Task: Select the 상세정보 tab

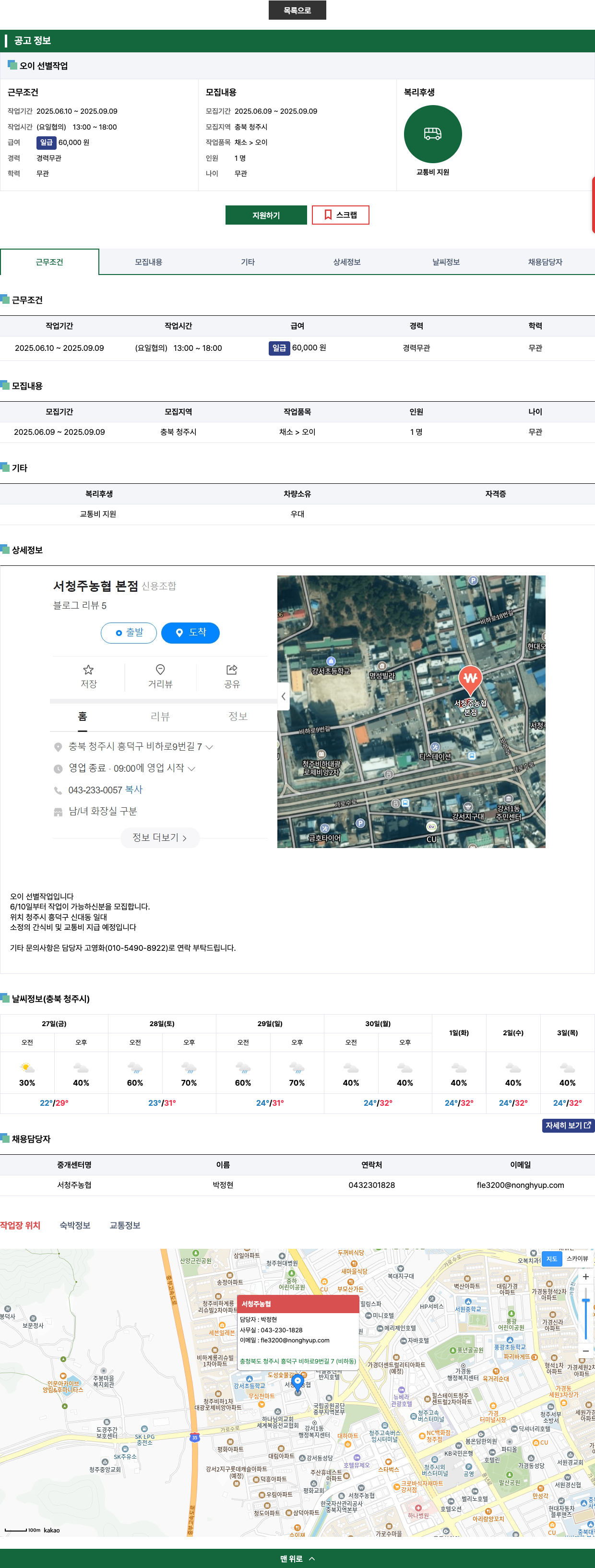Action: (347, 262)
